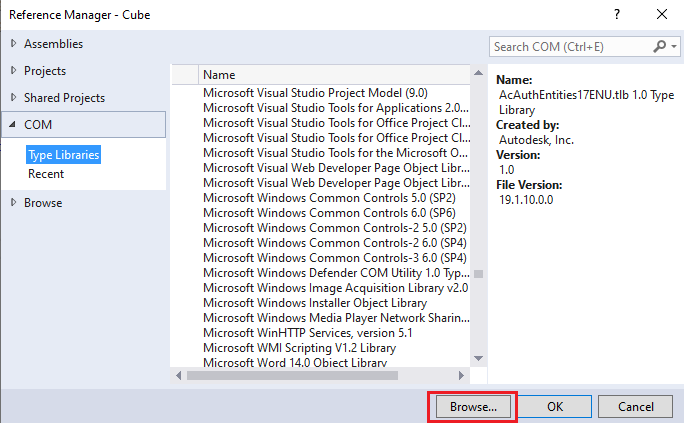
Task: Click the horizontal scrollbar thumb
Action: pyautogui.click(x=292, y=375)
